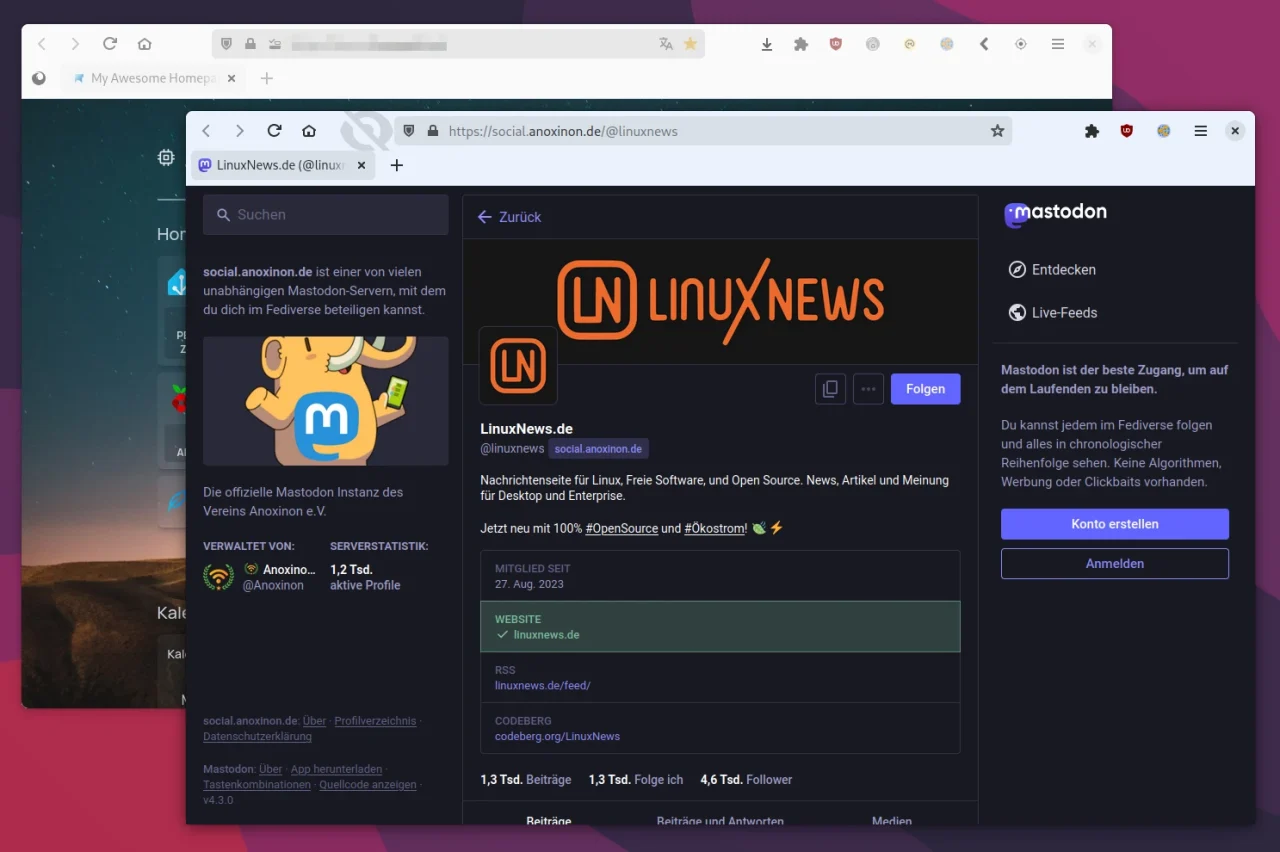
Task: Click 1,3 Tsd. Folge ich count
Action: click(636, 780)
